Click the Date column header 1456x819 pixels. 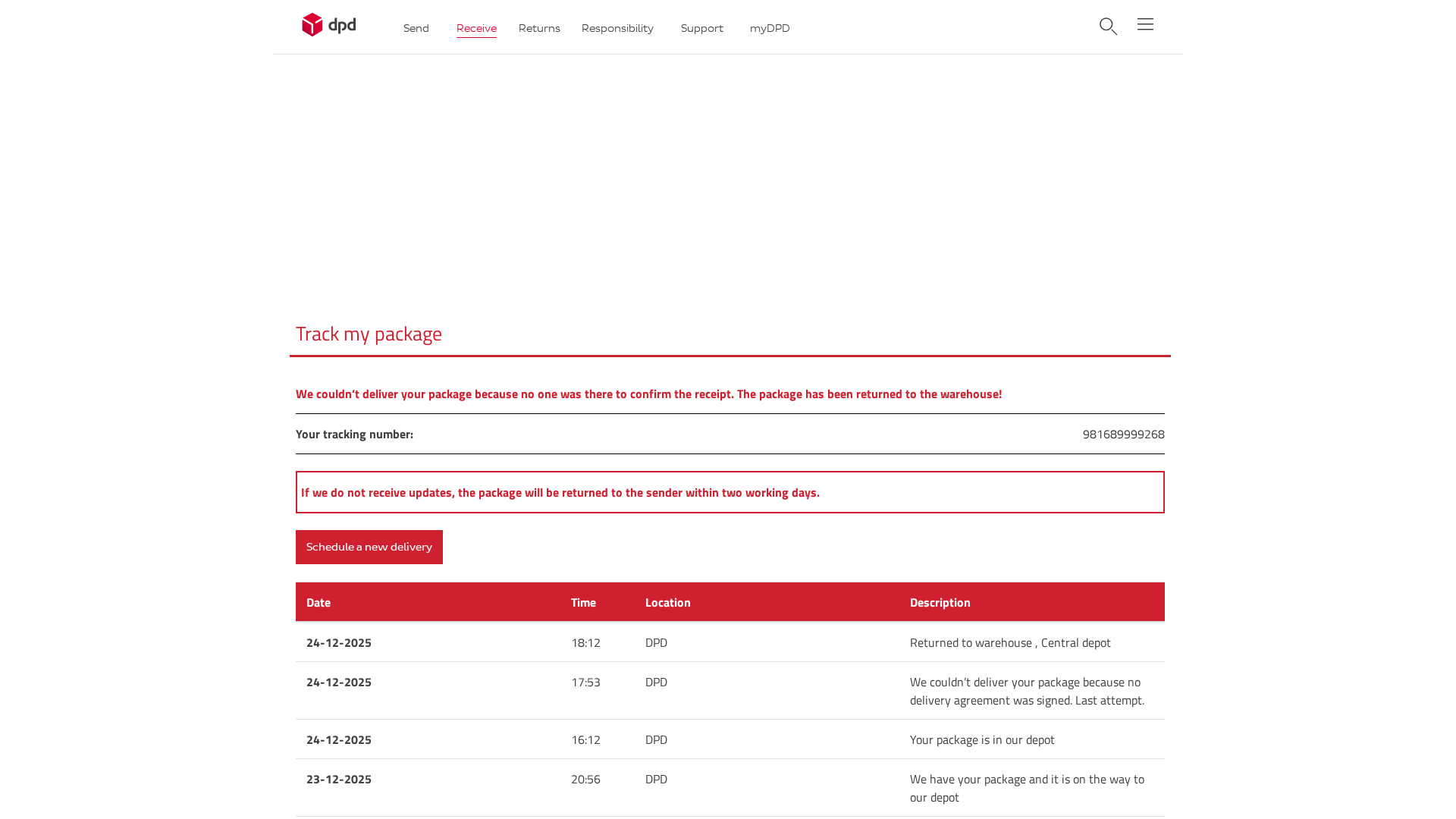pos(318,602)
